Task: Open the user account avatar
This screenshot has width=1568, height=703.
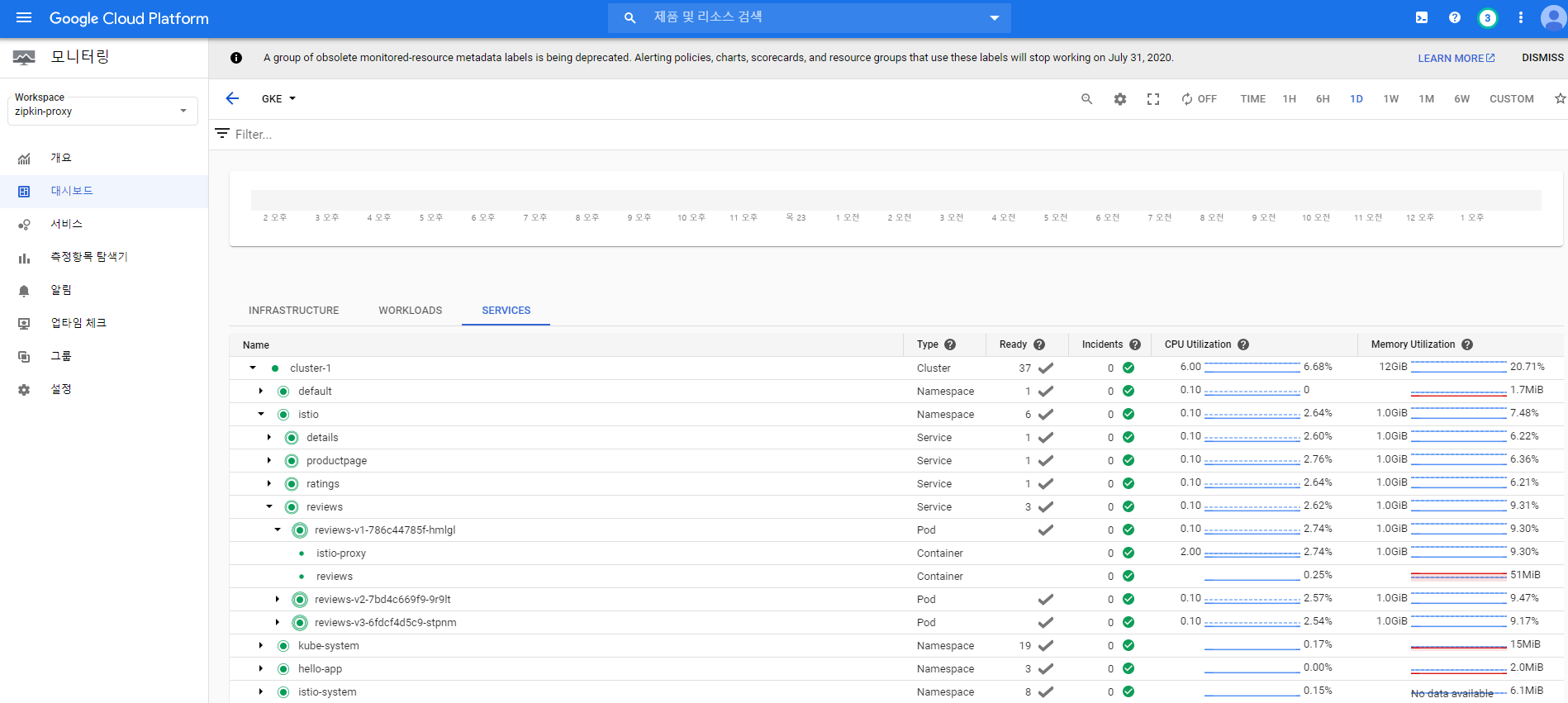Action: pyautogui.click(x=1553, y=17)
